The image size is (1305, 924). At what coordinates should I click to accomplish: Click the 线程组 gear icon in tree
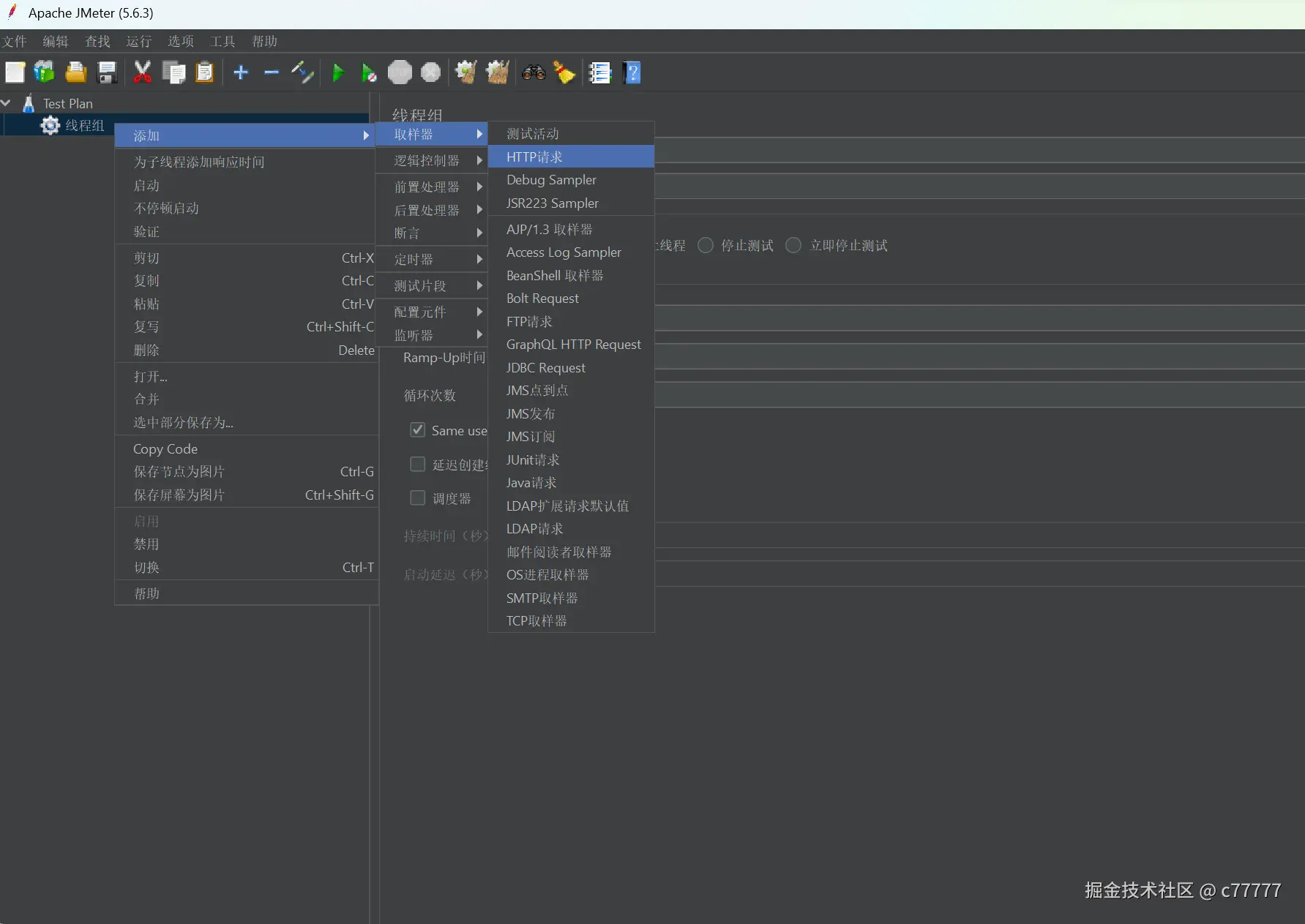50,126
